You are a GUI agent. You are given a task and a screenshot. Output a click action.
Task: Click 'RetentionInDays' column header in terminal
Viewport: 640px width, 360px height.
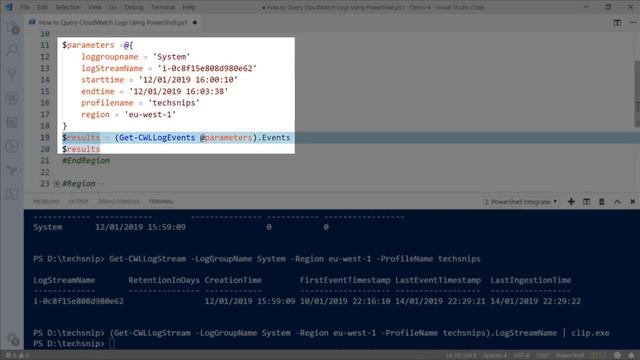pos(164,280)
